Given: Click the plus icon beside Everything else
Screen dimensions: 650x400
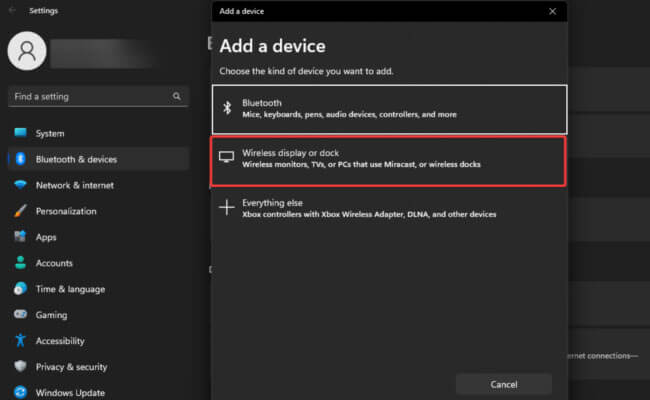Looking at the screenshot, I should (227, 207).
